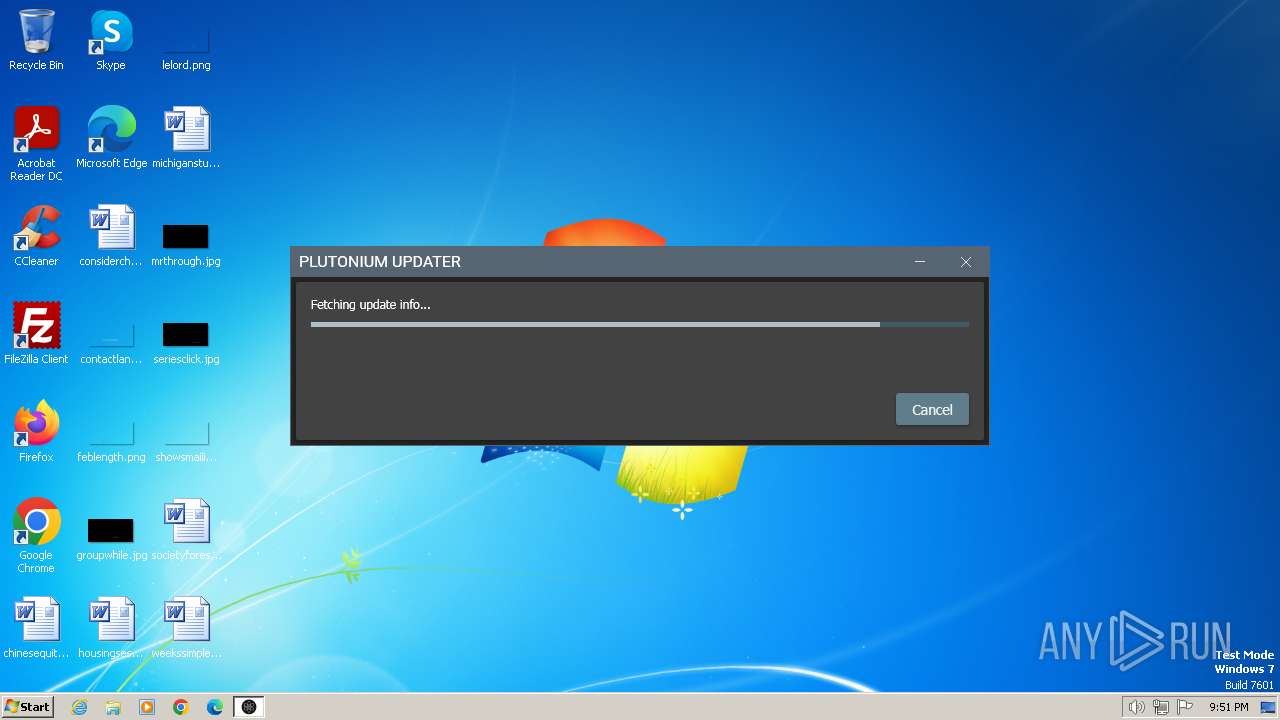Image resolution: width=1280 pixels, height=720 pixels.
Task: Select the Firefox desktop shortcut
Action: (36, 432)
